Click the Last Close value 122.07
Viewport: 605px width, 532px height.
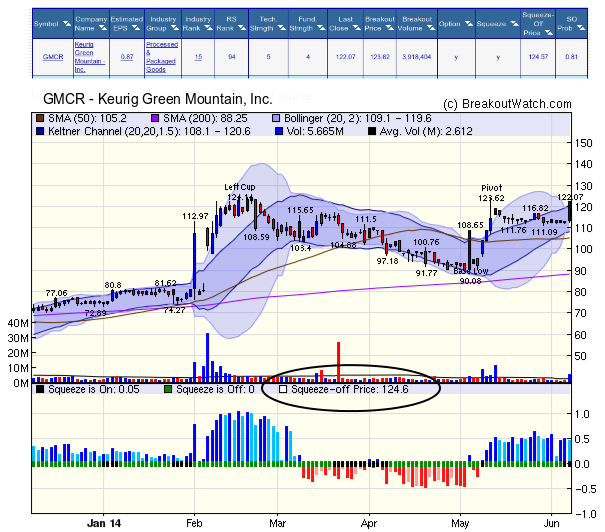click(345, 57)
